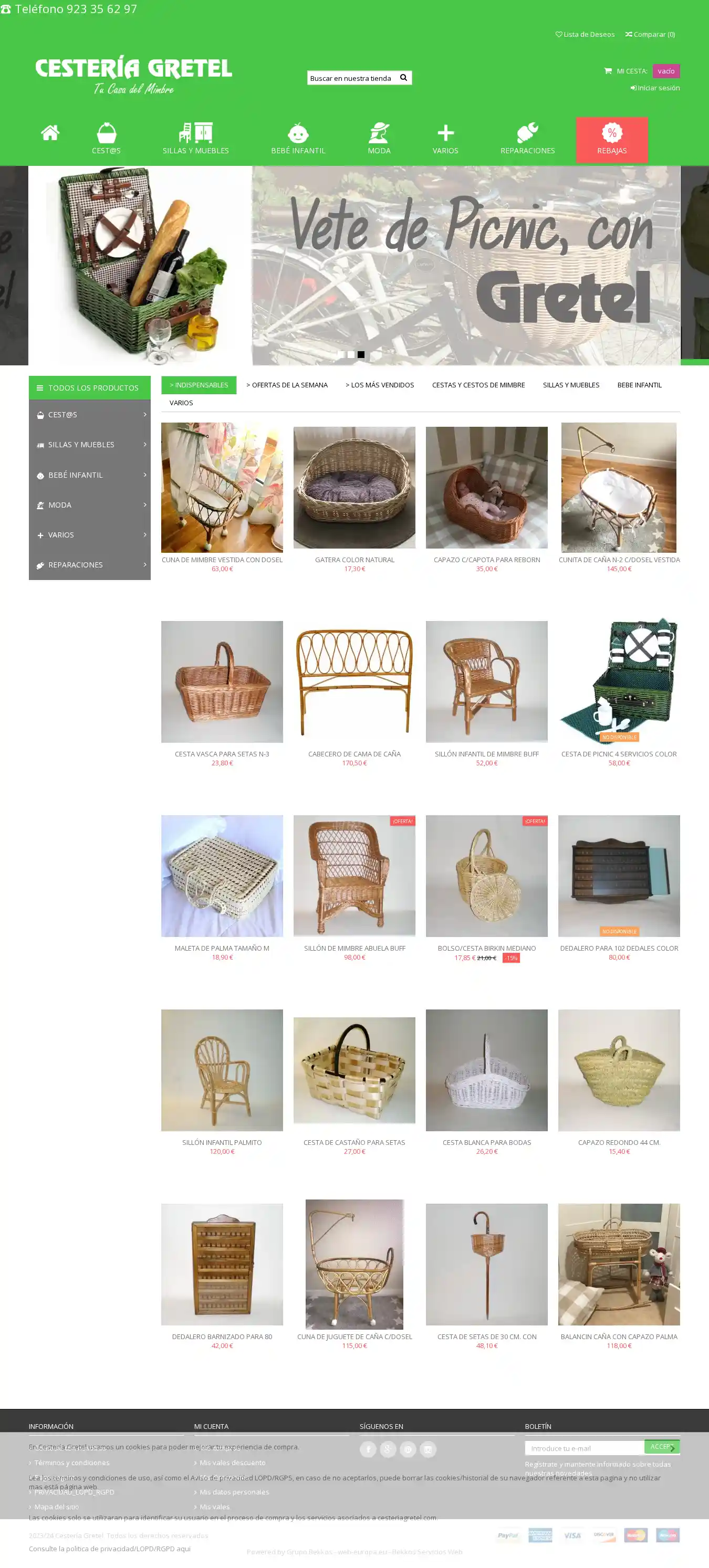Screen dimensions: 709x1568
Task: Open the Moda hat icon category
Action: click(x=379, y=133)
